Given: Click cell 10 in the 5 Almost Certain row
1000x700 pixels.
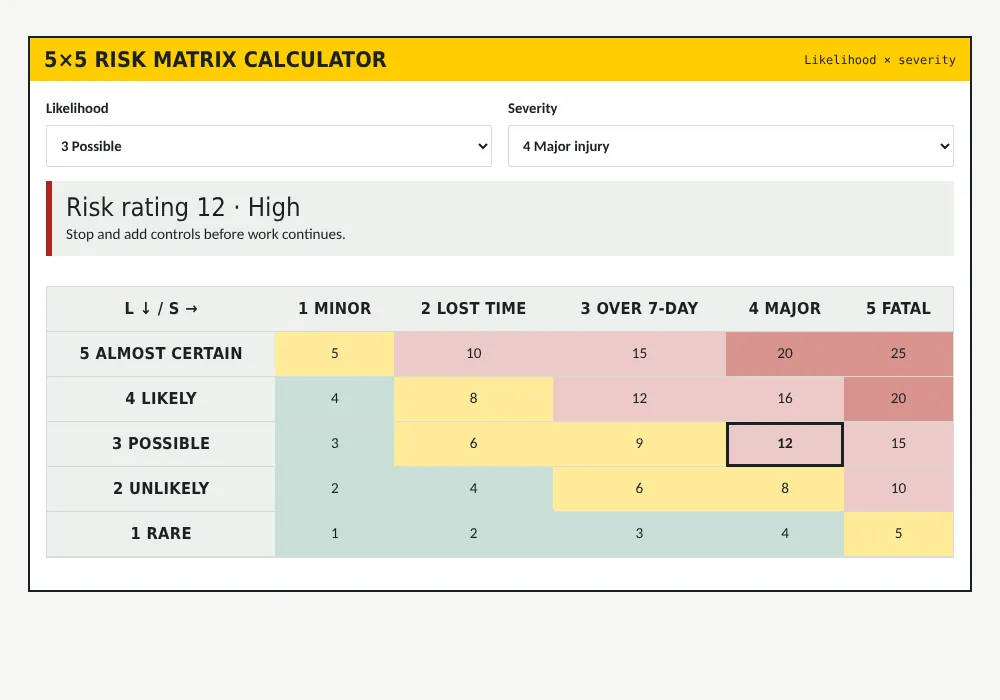Looking at the screenshot, I should tap(473, 354).
